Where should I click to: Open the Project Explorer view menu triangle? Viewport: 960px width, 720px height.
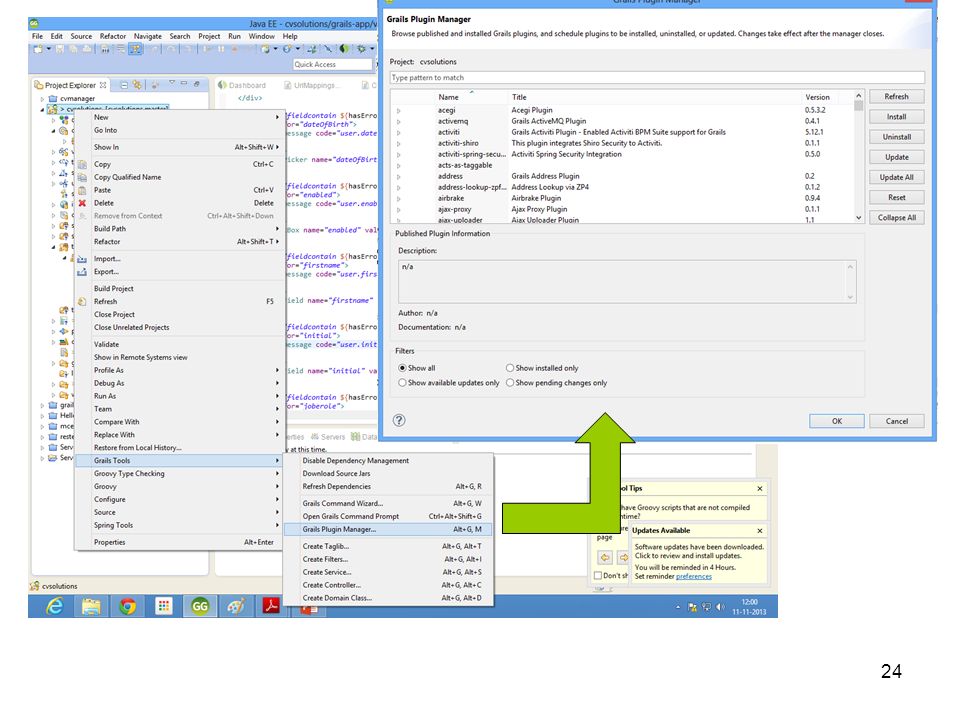tap(172, 83)
